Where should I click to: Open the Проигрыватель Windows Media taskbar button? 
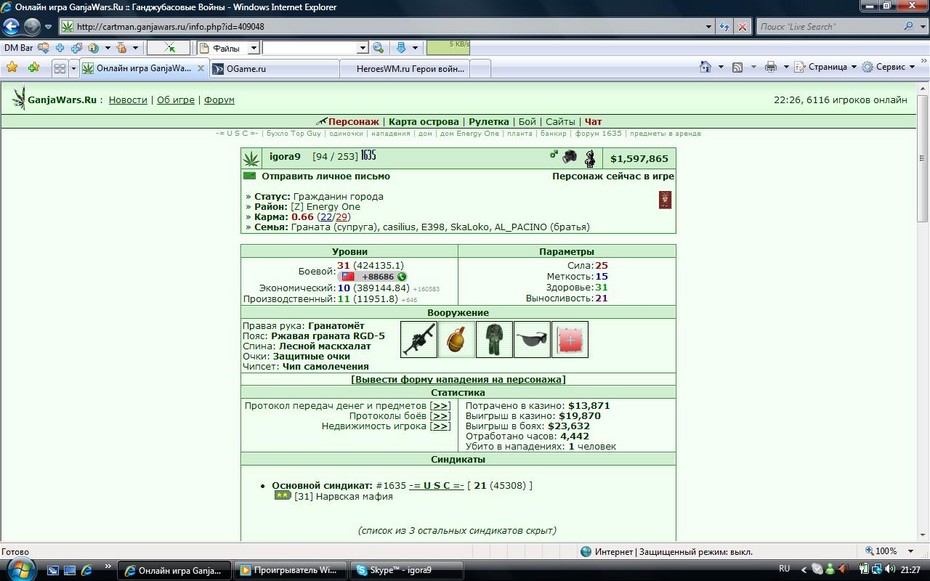tap(291, 570)
